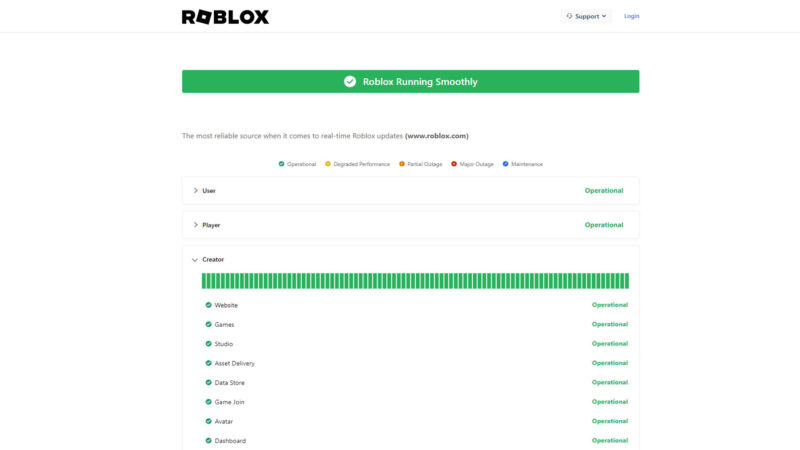The height and width of the screenshot is (450, 800).
Task: Click the Roblox Running Smoothly banner
Action: tap(410, 82)
